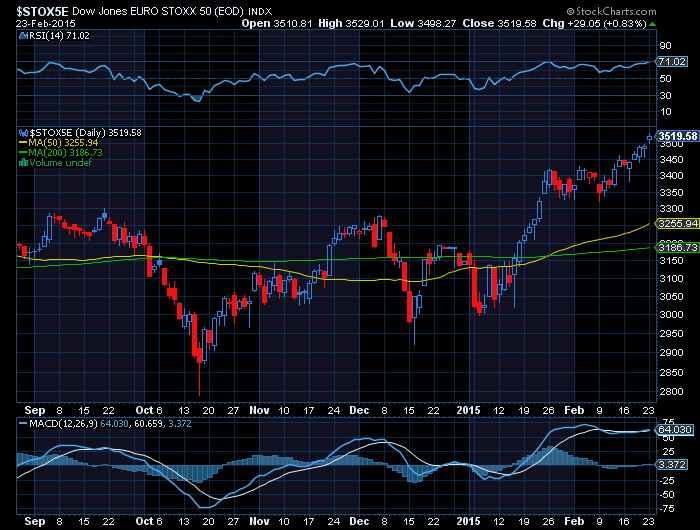
Task: Click the 64.030 MACD value tag
Action: 674,430
